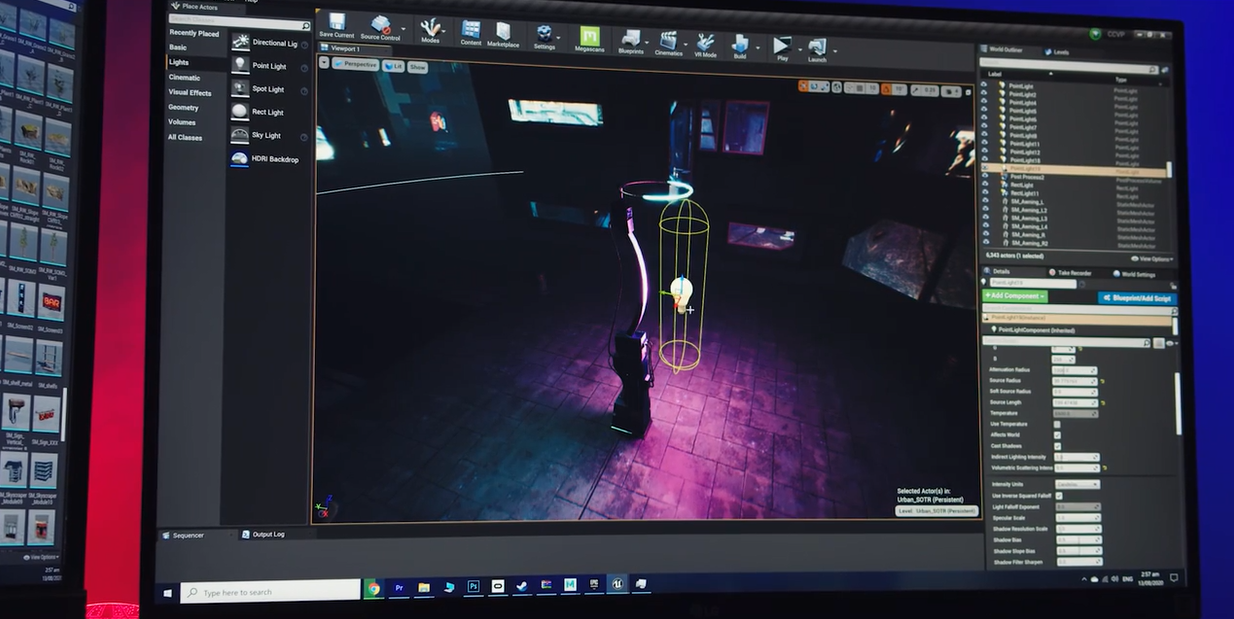The image size is (1234, 619).
Task: Open Premiere Pro from the taskbar
Action: pos(399,587)
